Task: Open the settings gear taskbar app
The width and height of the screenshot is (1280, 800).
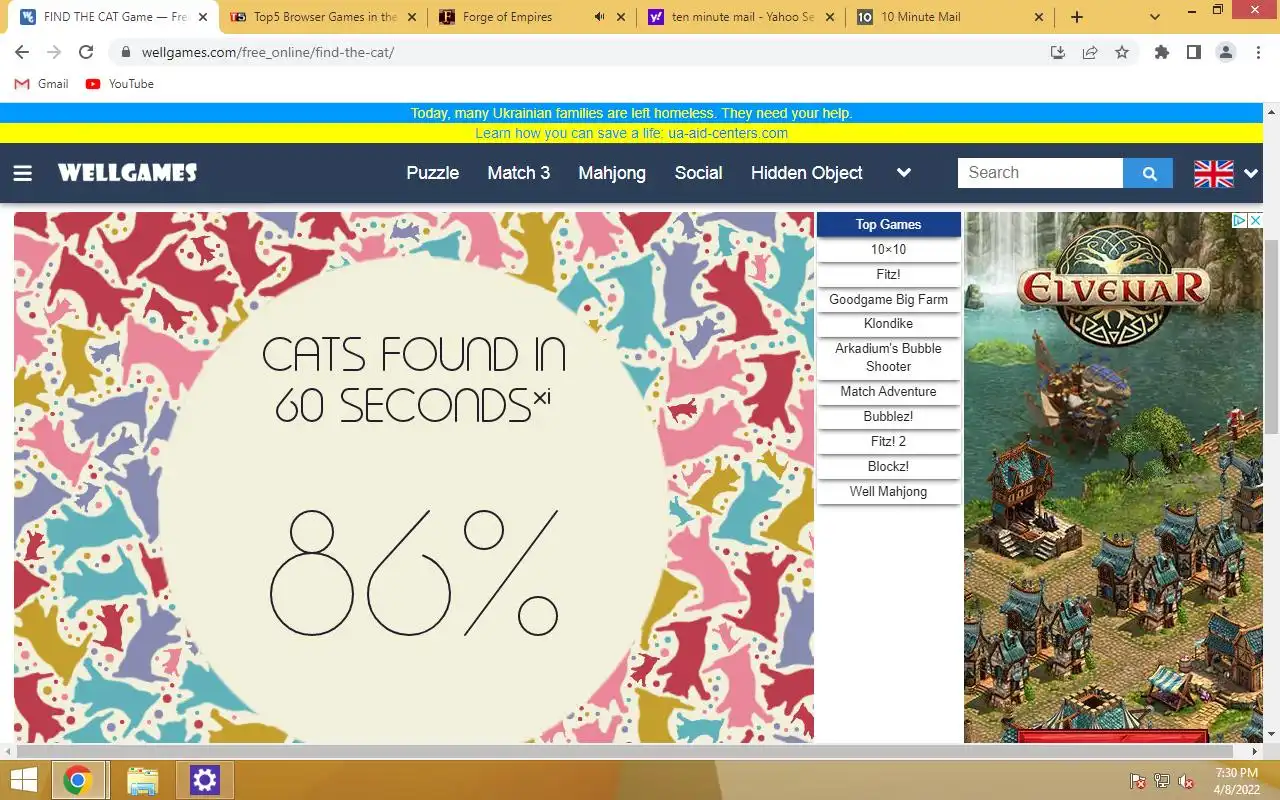Action: [x=205, y=780]
